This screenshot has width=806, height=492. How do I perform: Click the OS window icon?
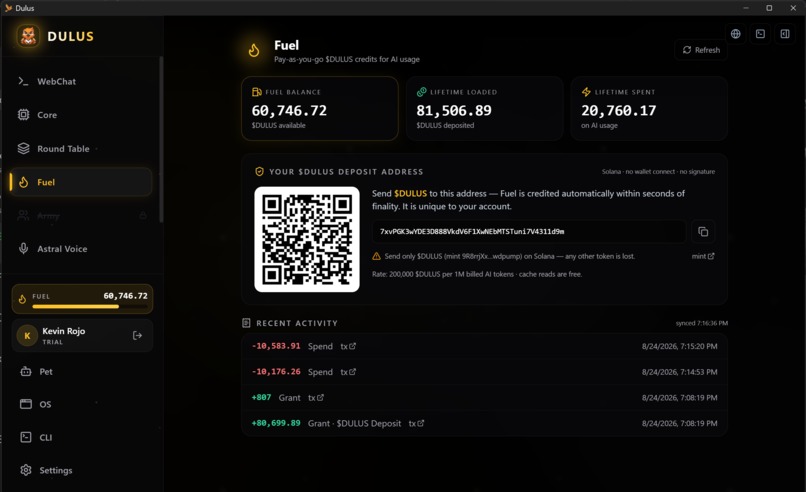coord(26,404)
